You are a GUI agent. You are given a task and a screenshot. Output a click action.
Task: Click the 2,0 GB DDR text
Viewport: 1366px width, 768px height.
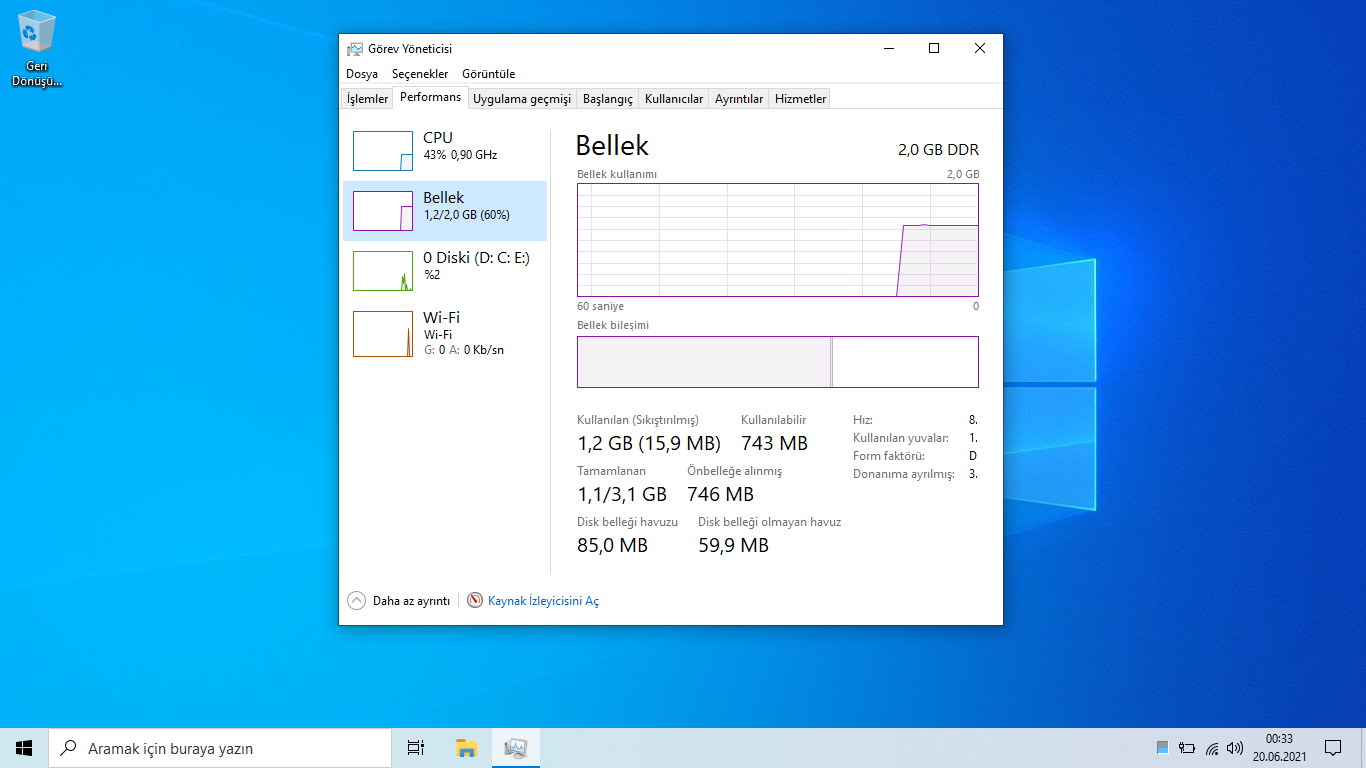tap(938, 150)
